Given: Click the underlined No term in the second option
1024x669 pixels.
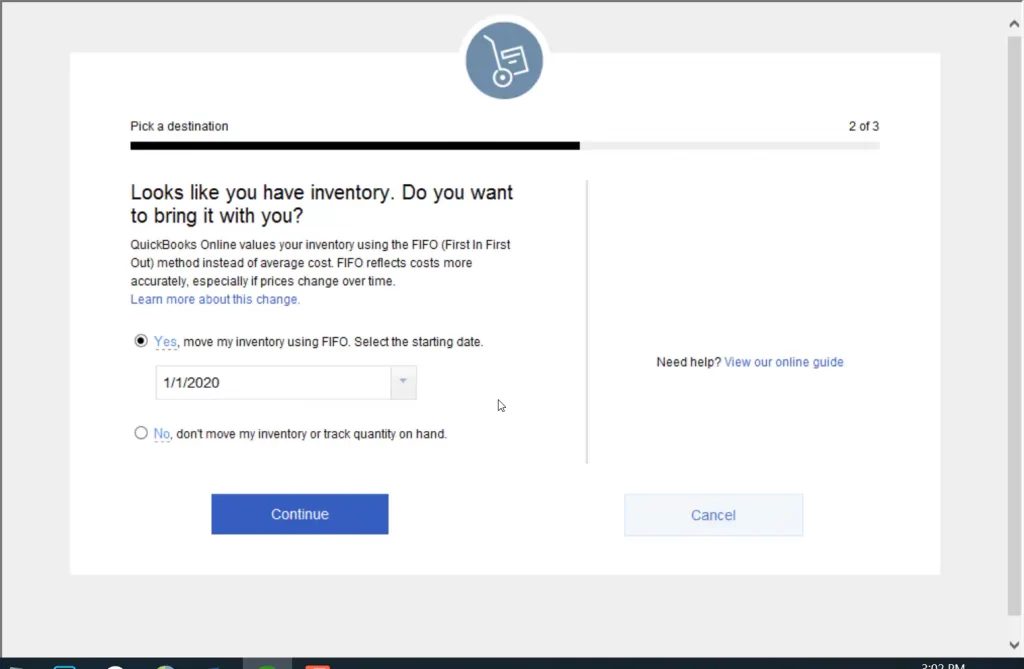Looking at the screenshot, I should tap(161, 434).
